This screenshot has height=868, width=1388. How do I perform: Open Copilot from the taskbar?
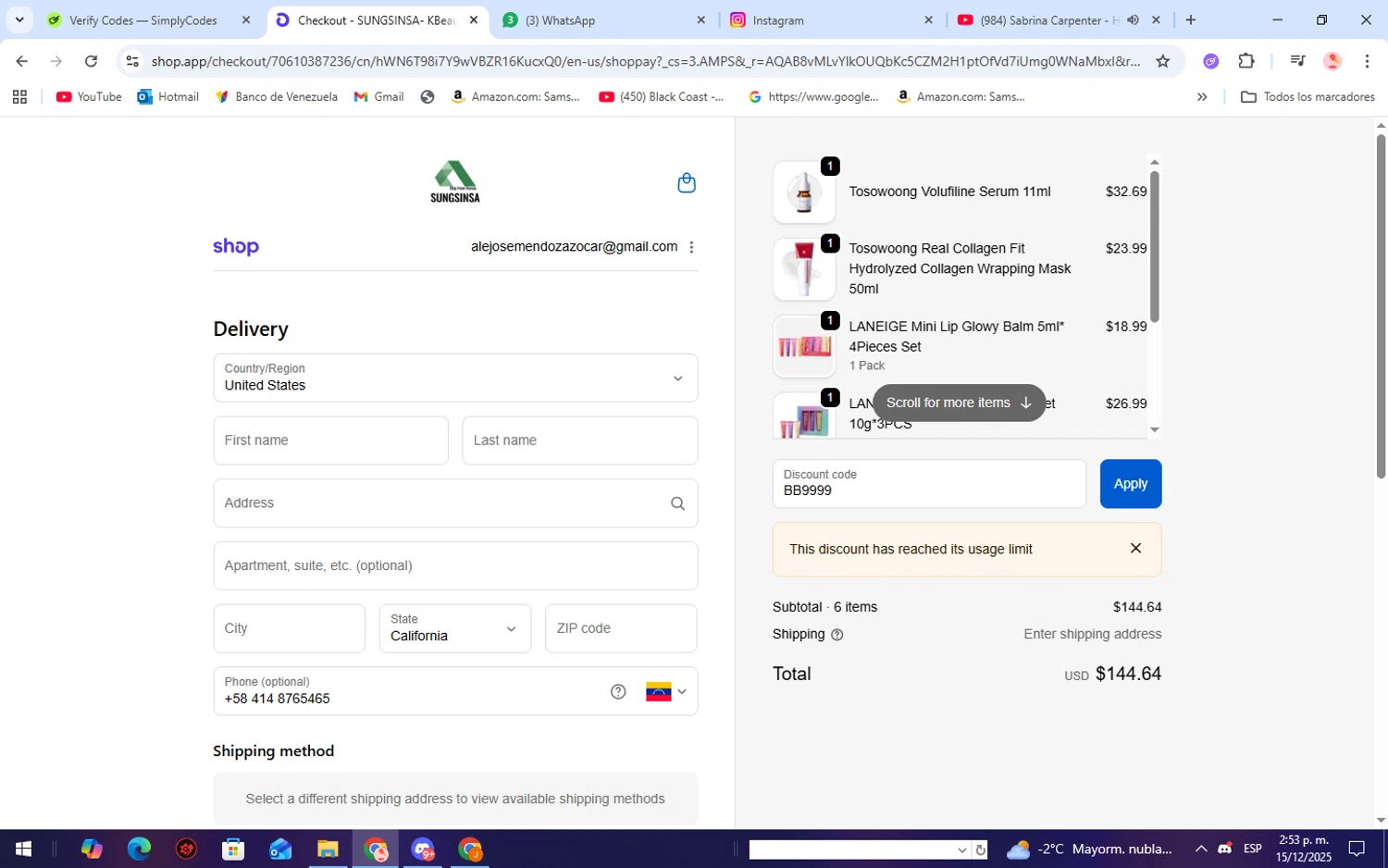[x=92, y=849]
